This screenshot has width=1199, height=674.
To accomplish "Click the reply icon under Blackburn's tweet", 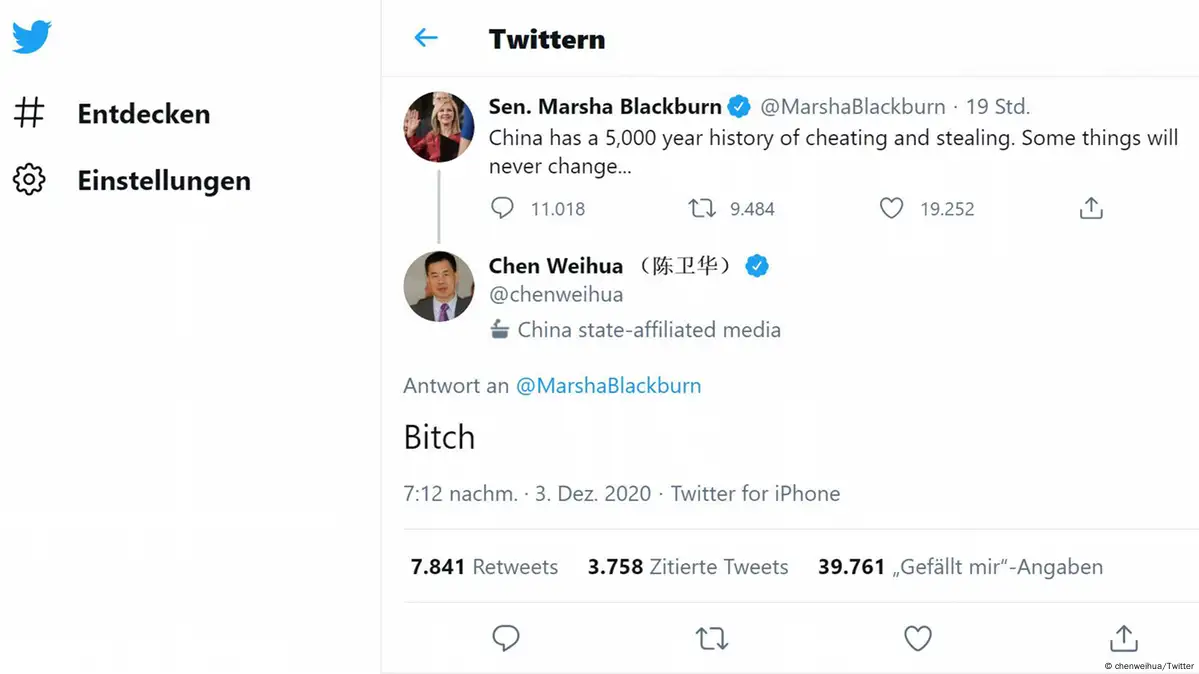I will [502, 208].
